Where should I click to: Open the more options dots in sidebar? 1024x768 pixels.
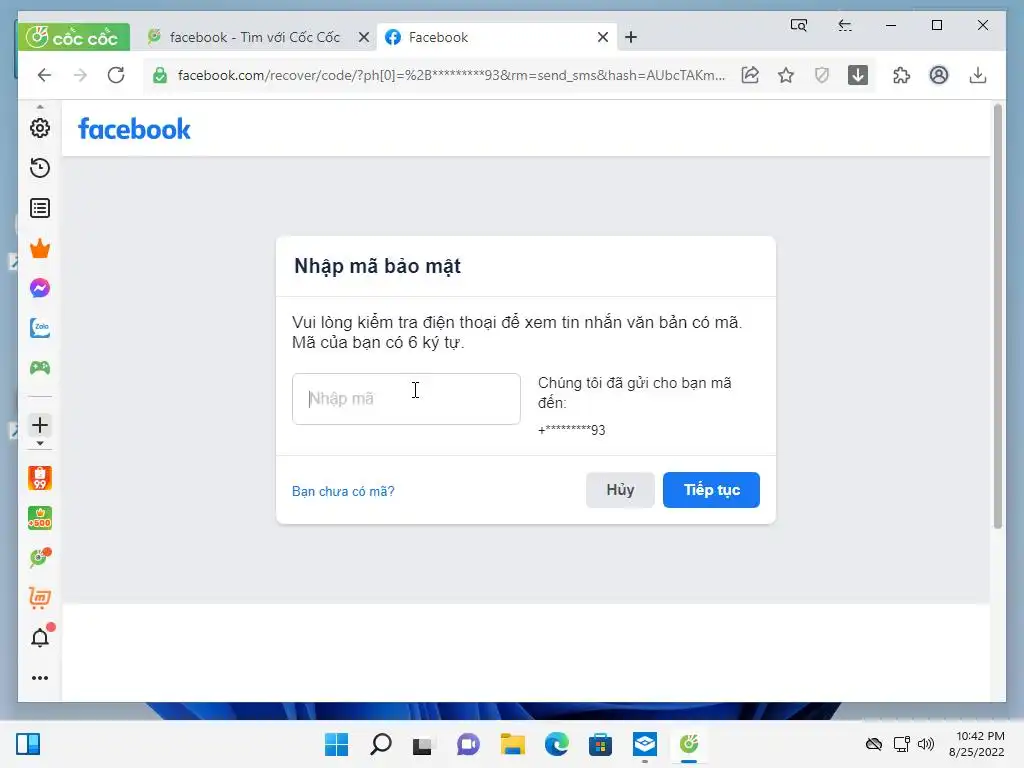tap(40, 678)
